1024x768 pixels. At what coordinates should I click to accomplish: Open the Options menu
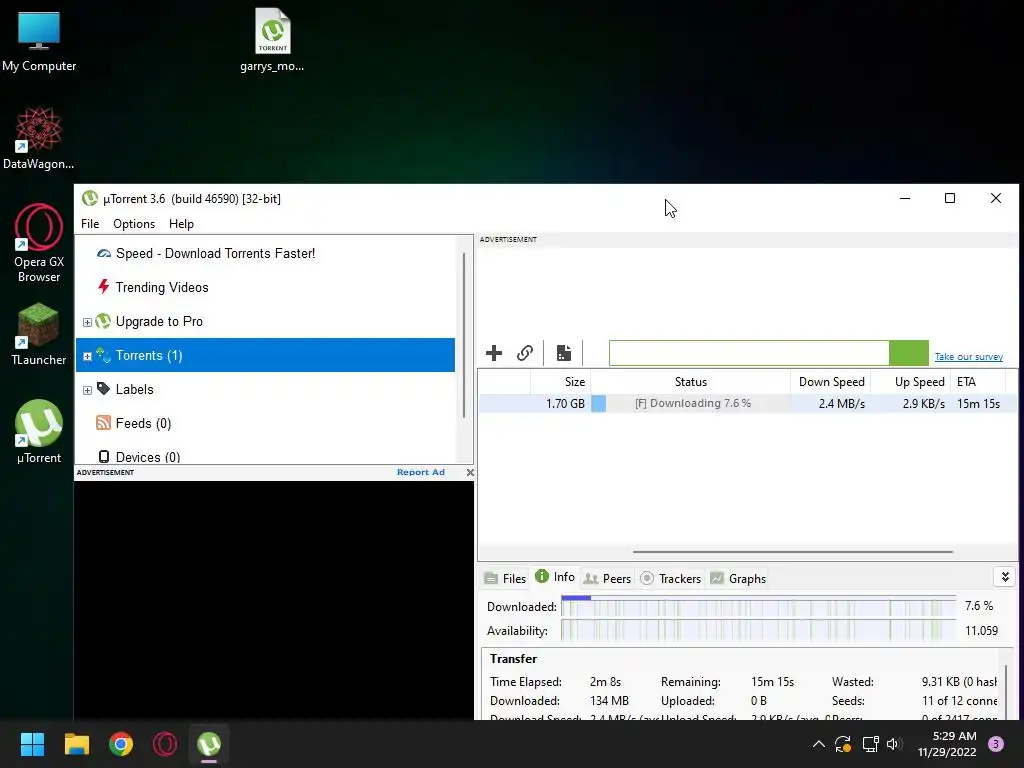pos(134,223)
